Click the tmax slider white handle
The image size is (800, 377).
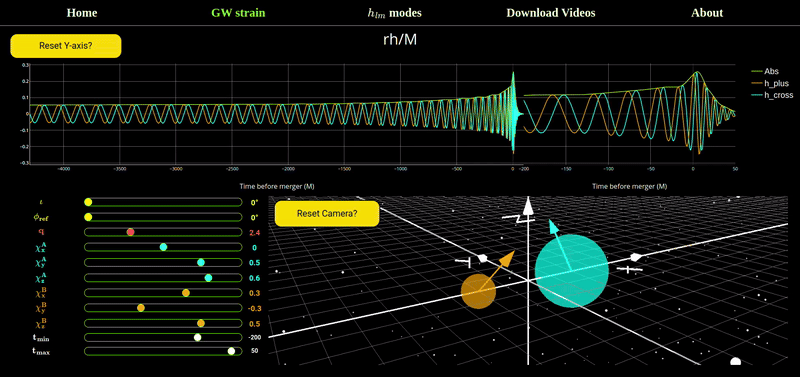(x=231, y=351)
